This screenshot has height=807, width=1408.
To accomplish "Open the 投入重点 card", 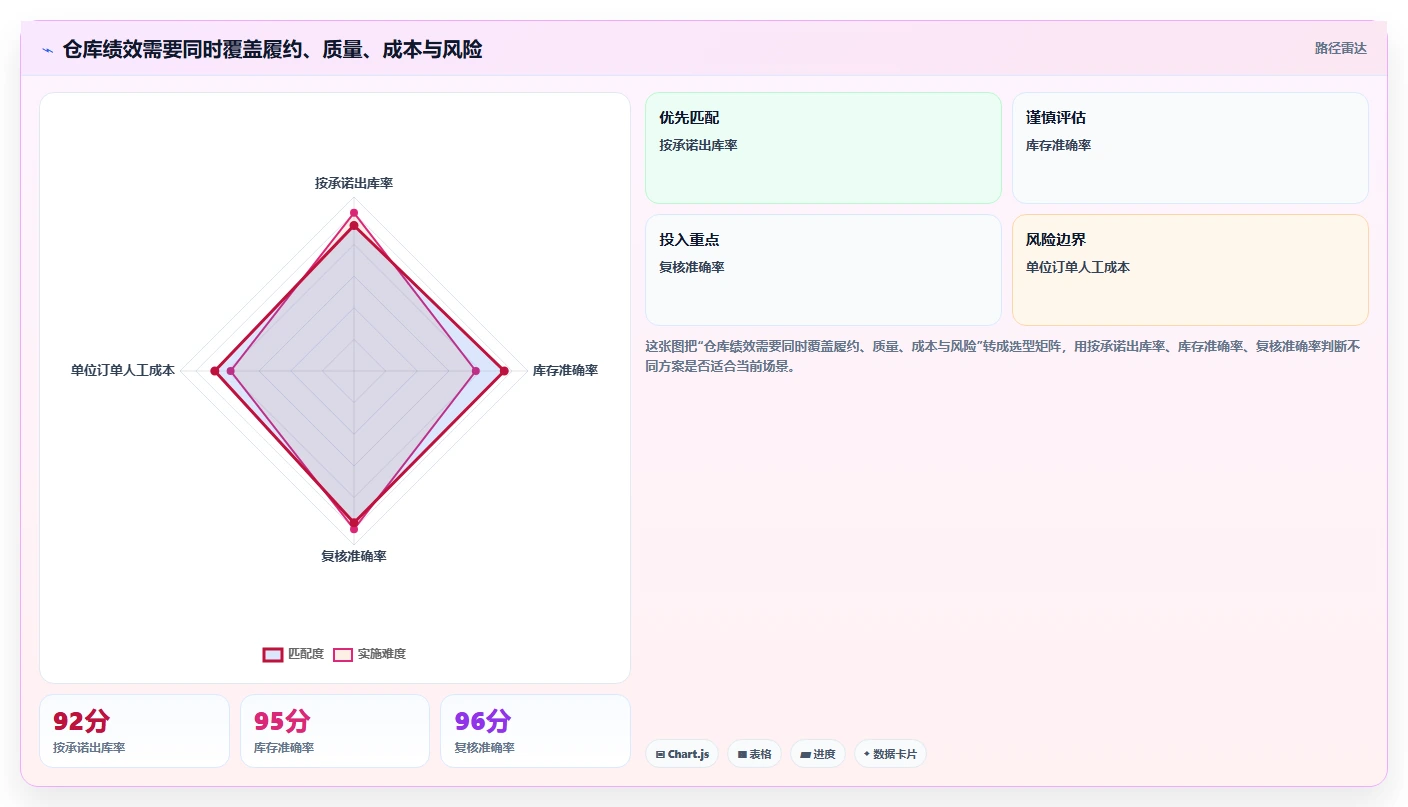I will 823,270.
